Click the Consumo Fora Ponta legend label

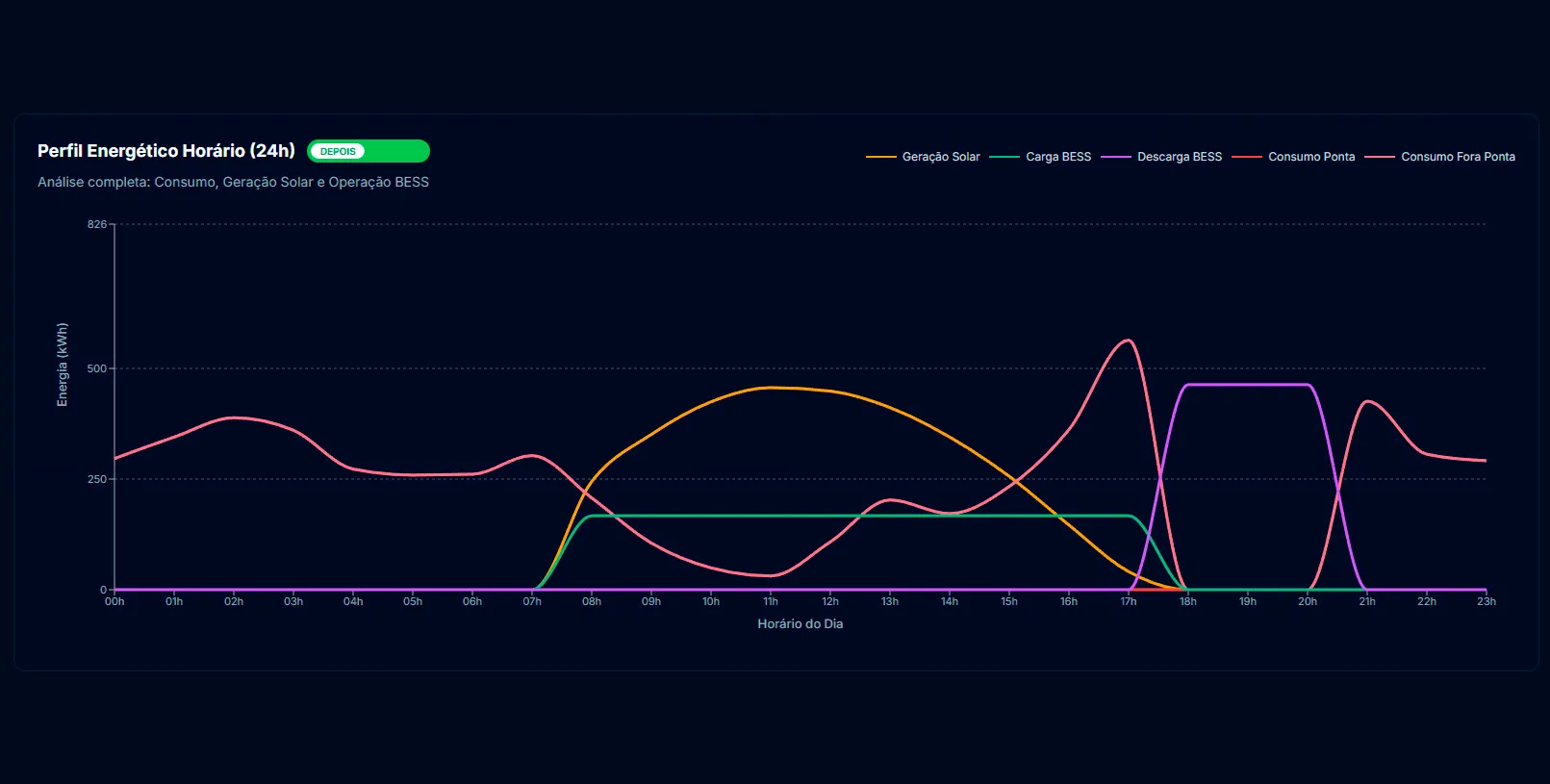coord(1457,157)
